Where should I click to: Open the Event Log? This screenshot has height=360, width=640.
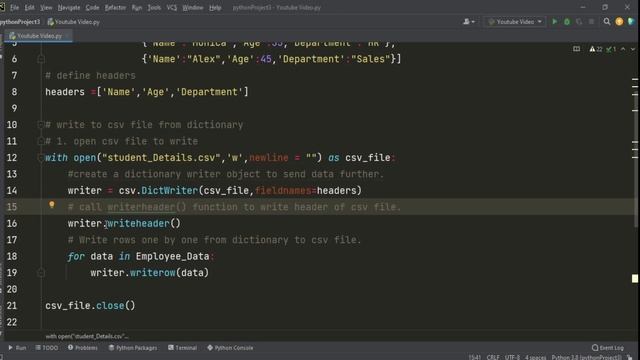click(608, 348)
